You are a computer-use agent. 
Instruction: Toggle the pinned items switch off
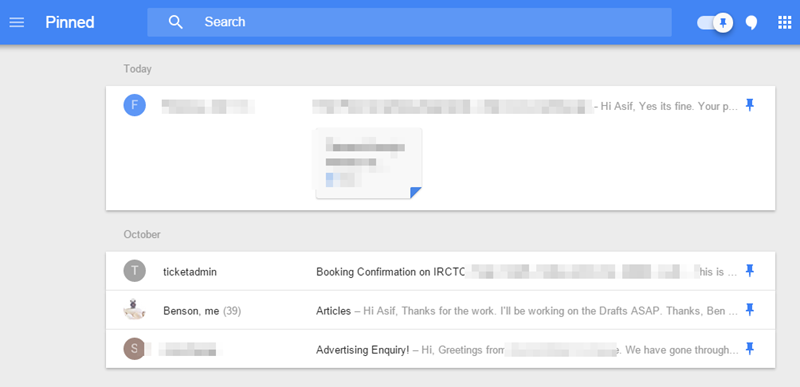click(715, 22)
